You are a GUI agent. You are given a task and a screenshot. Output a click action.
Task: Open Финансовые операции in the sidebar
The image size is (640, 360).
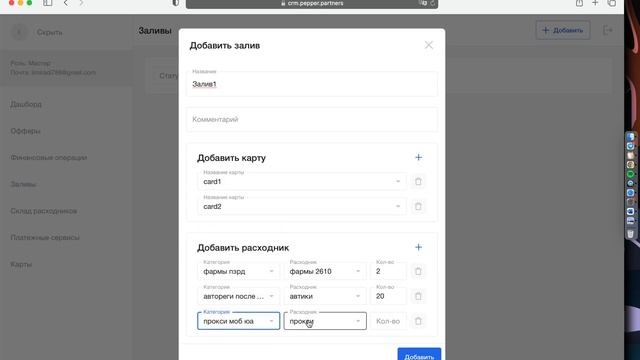(49, 158)
